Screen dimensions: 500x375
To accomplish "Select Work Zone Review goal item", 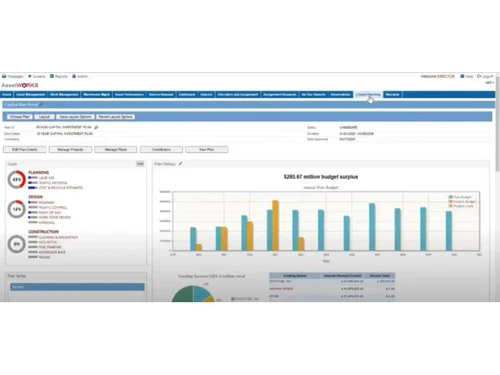I will click(55, 217).
